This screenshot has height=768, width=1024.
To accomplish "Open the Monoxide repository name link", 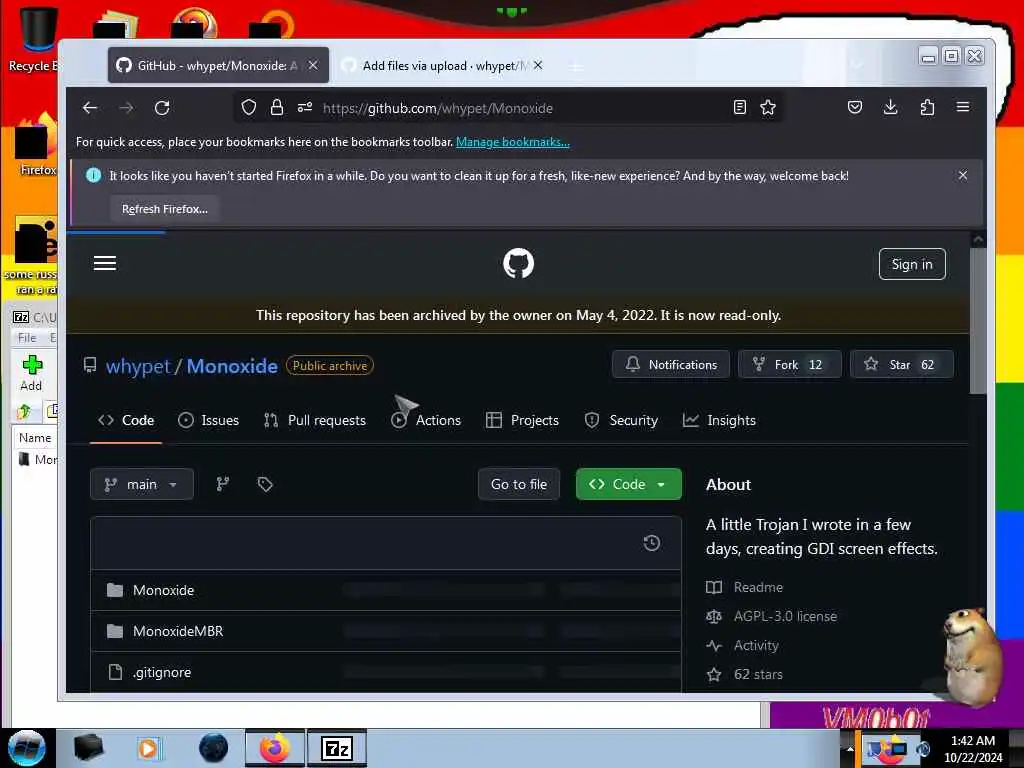I will (x=232, y=366).
